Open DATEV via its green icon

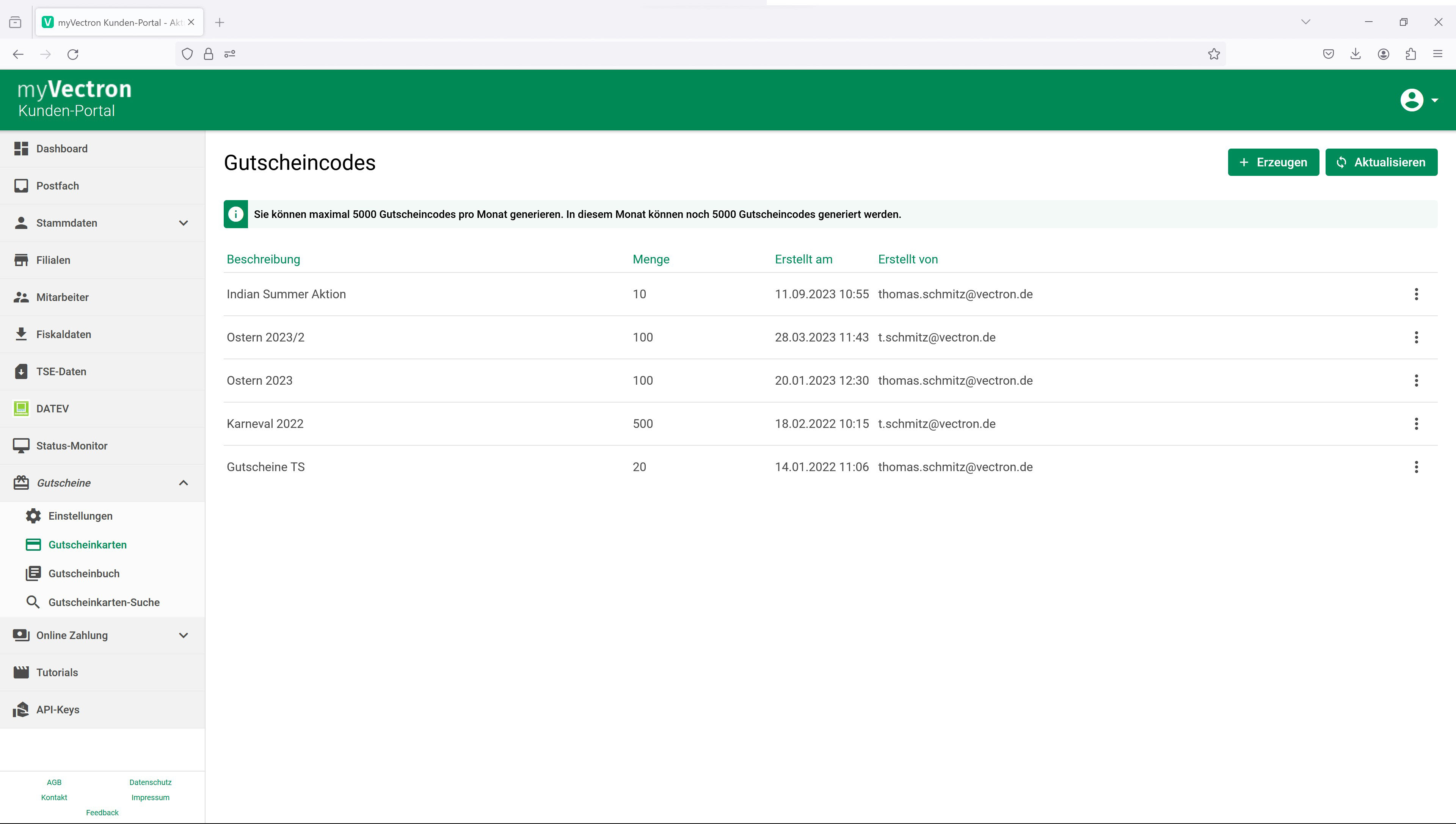click(21, 409)
